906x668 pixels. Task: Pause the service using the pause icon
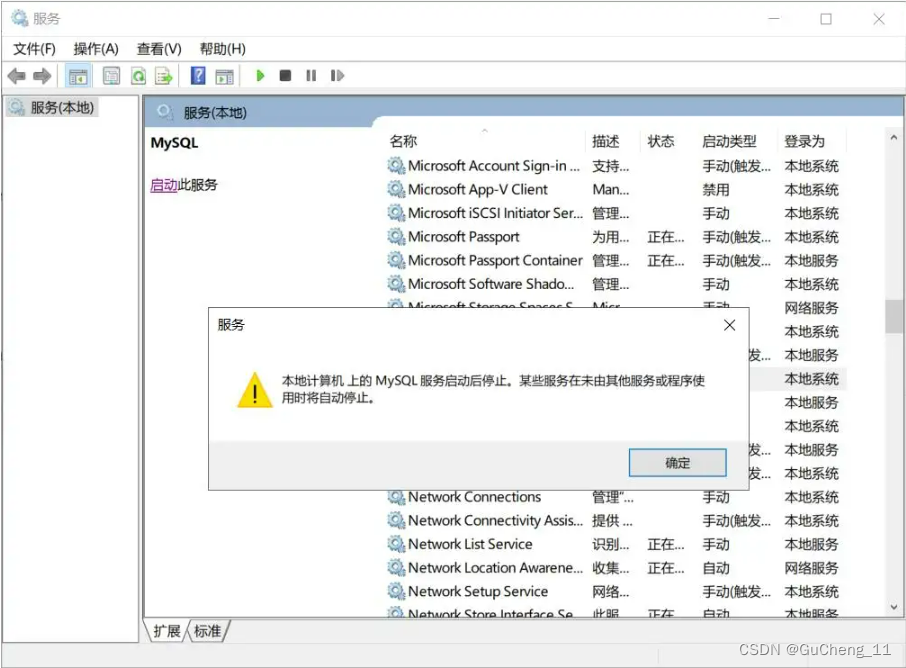(x=311, y=76)
